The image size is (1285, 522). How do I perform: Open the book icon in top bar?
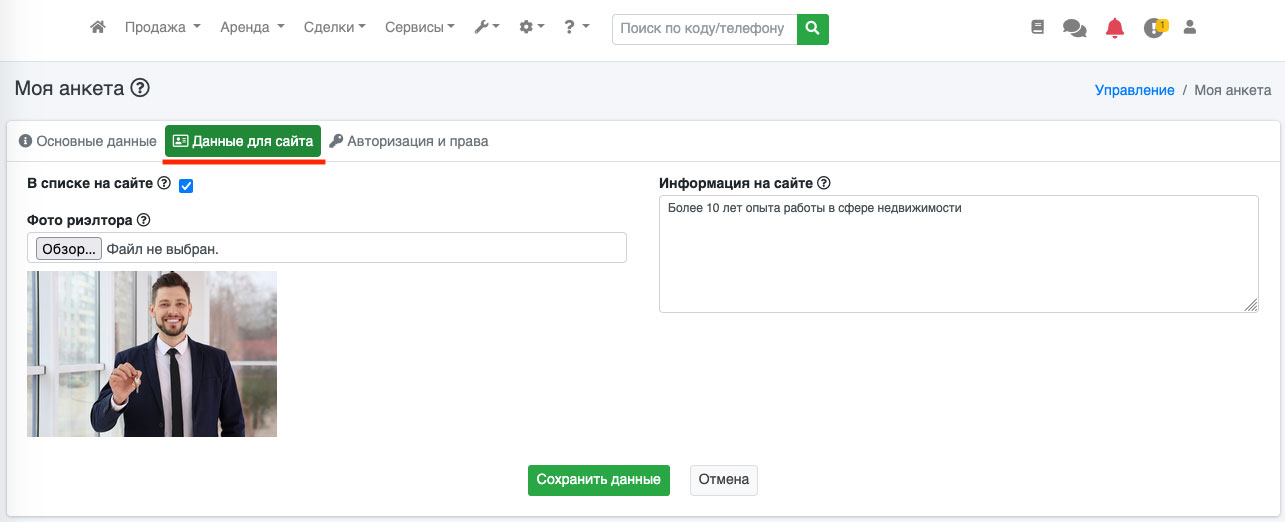point(1037,28)
